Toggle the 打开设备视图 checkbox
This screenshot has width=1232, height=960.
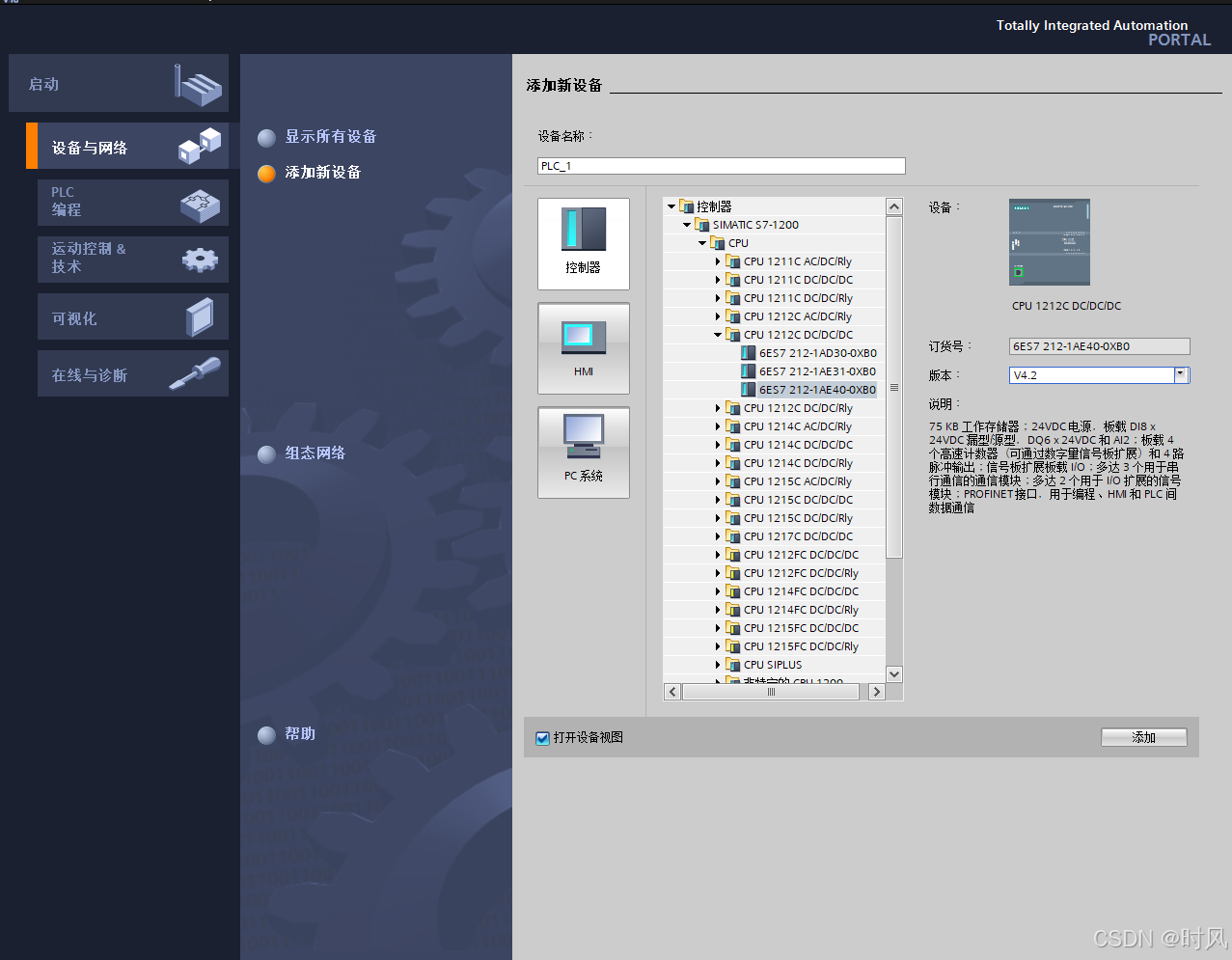542,738
